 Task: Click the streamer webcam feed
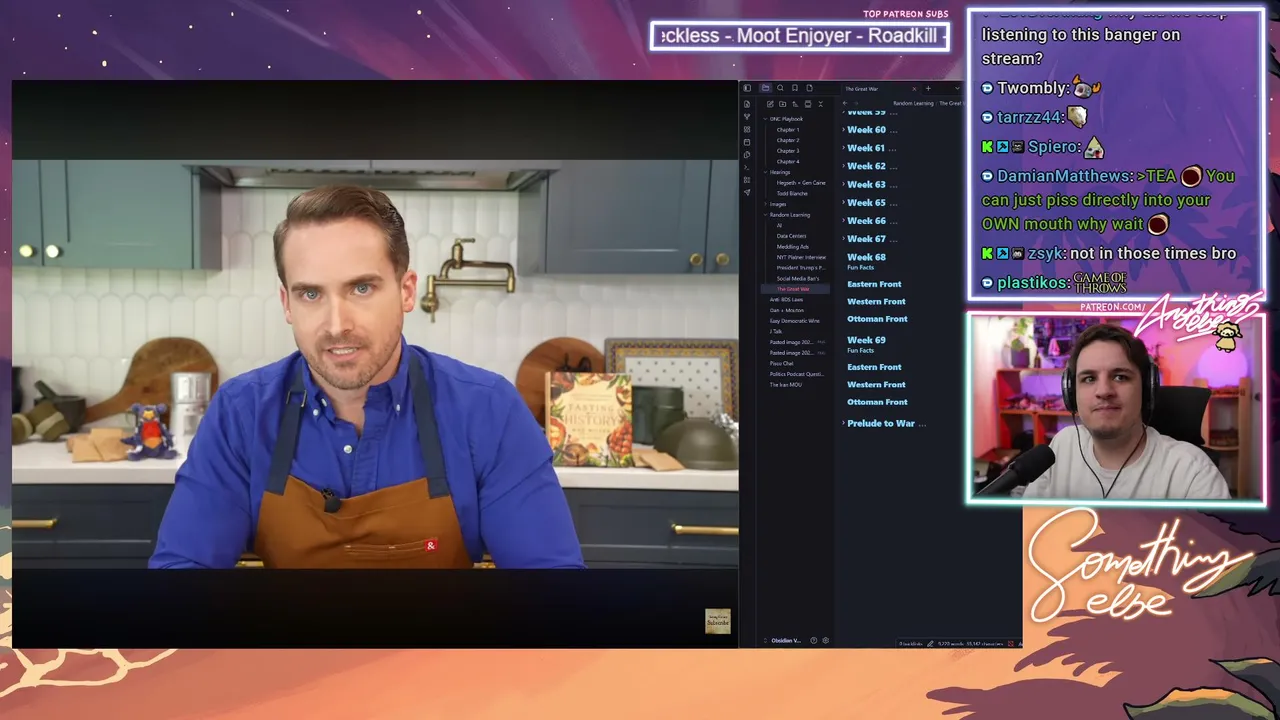(x=1115, y=407)
